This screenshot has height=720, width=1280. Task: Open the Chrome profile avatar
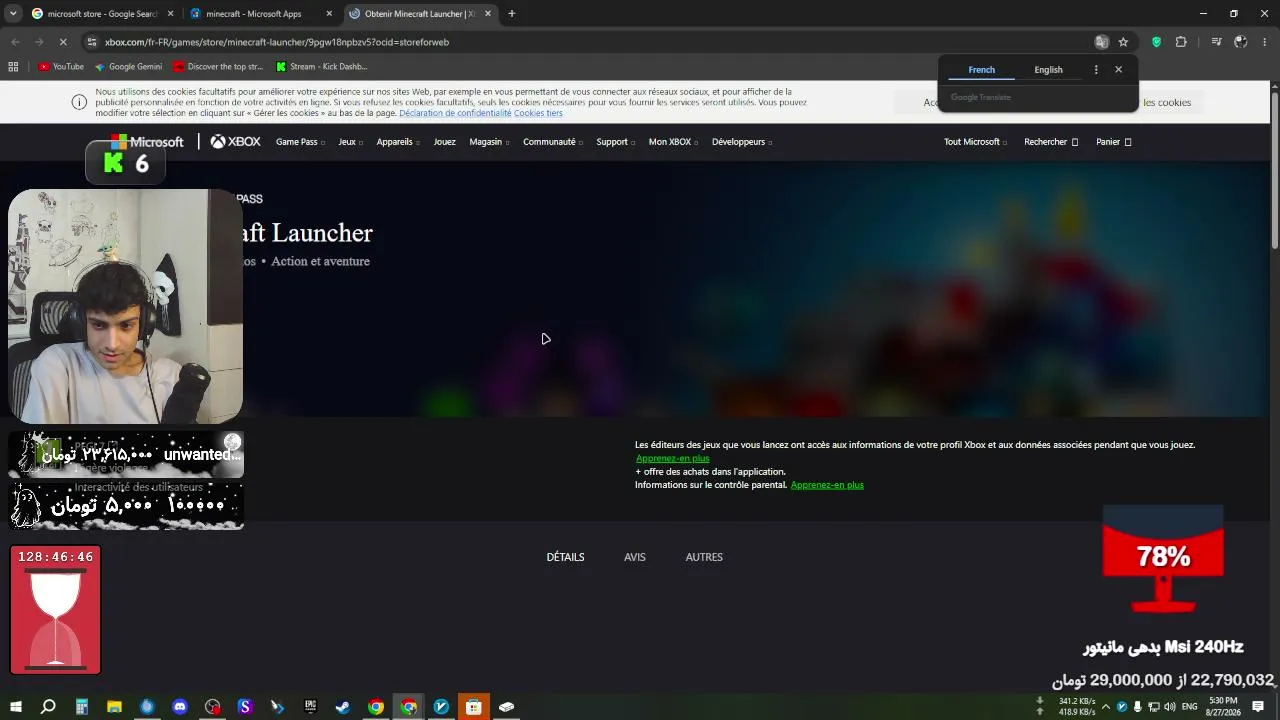1240,42
